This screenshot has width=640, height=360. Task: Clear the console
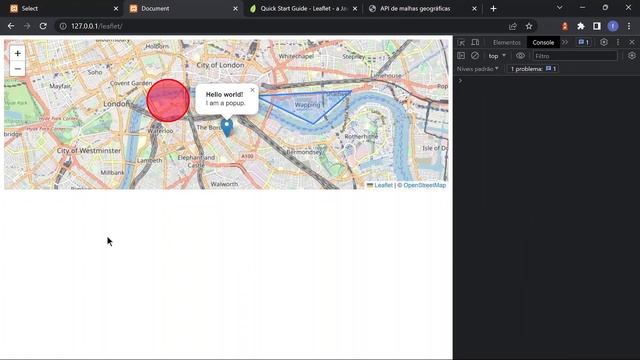(x=475, y=56)
